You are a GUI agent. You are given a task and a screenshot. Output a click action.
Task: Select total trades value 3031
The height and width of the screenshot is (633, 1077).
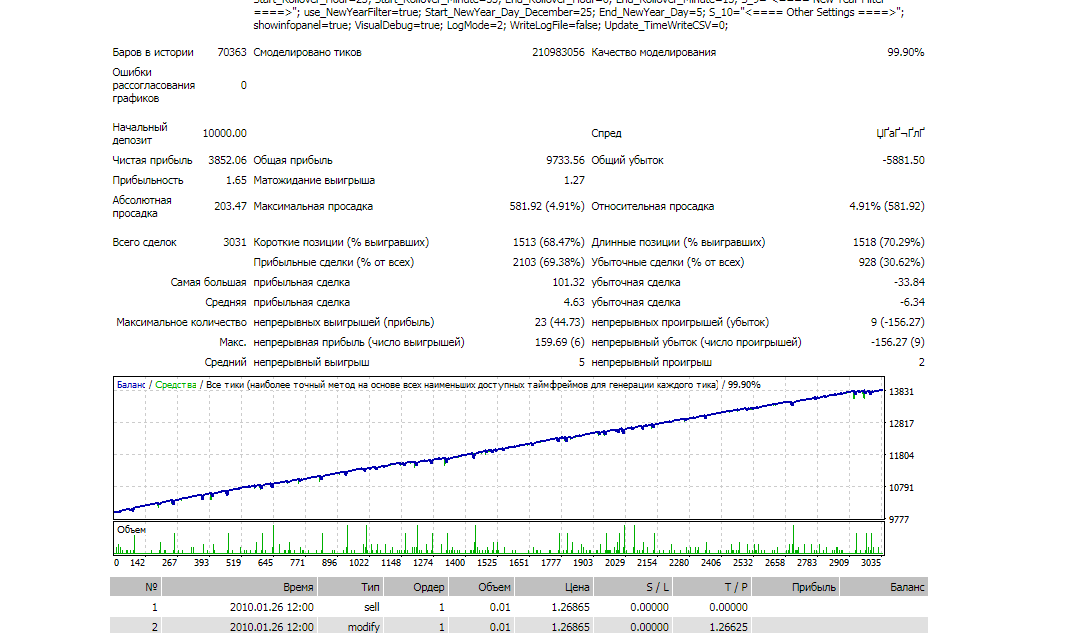(234, 242)
